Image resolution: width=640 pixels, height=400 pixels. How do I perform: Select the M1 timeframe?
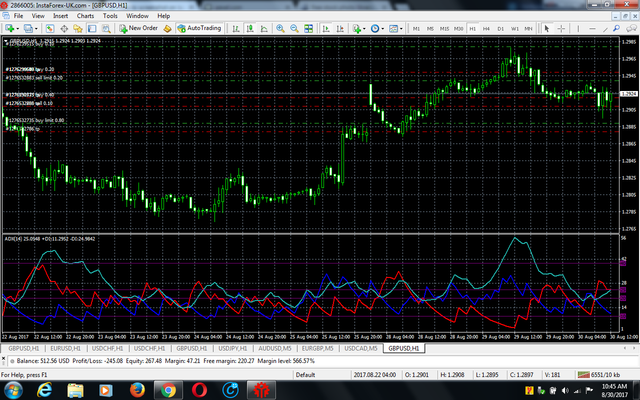point(416,29)
